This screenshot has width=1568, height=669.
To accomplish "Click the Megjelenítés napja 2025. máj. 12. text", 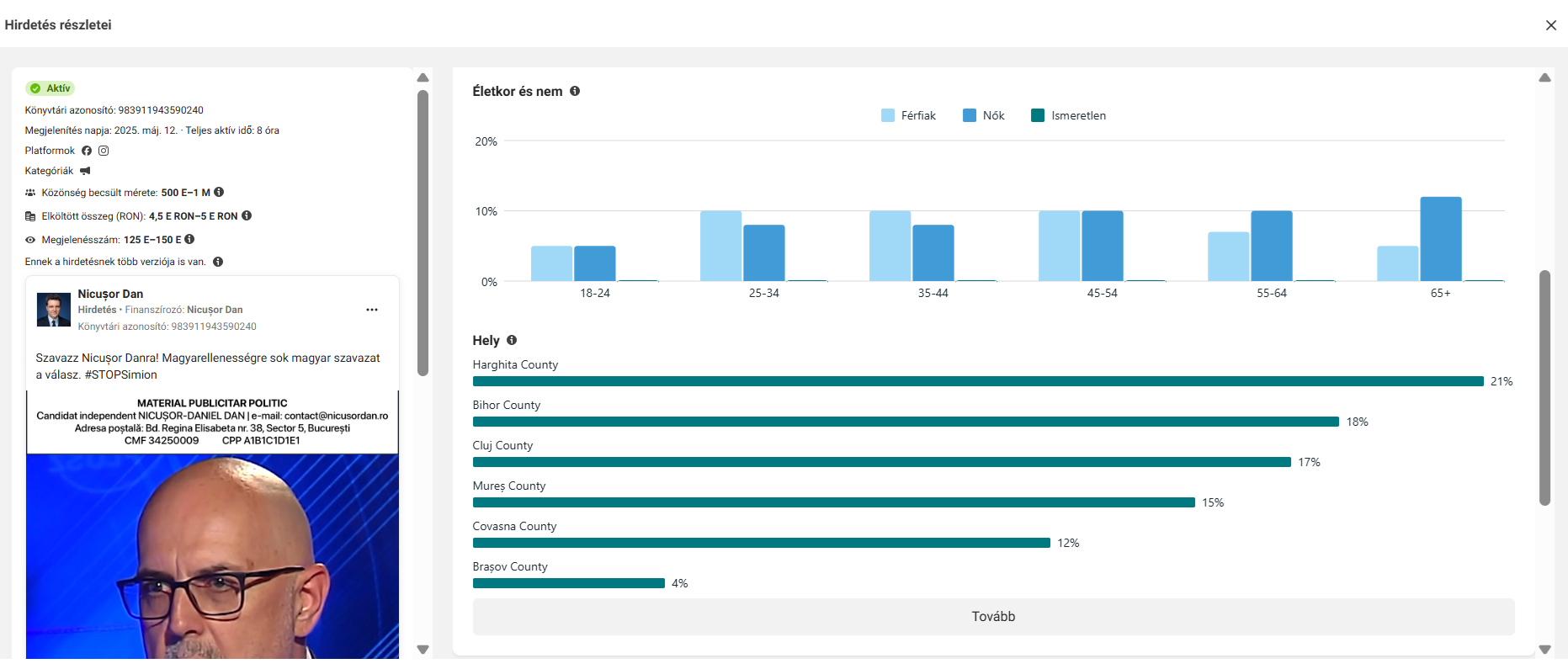I will coord(101,130).
